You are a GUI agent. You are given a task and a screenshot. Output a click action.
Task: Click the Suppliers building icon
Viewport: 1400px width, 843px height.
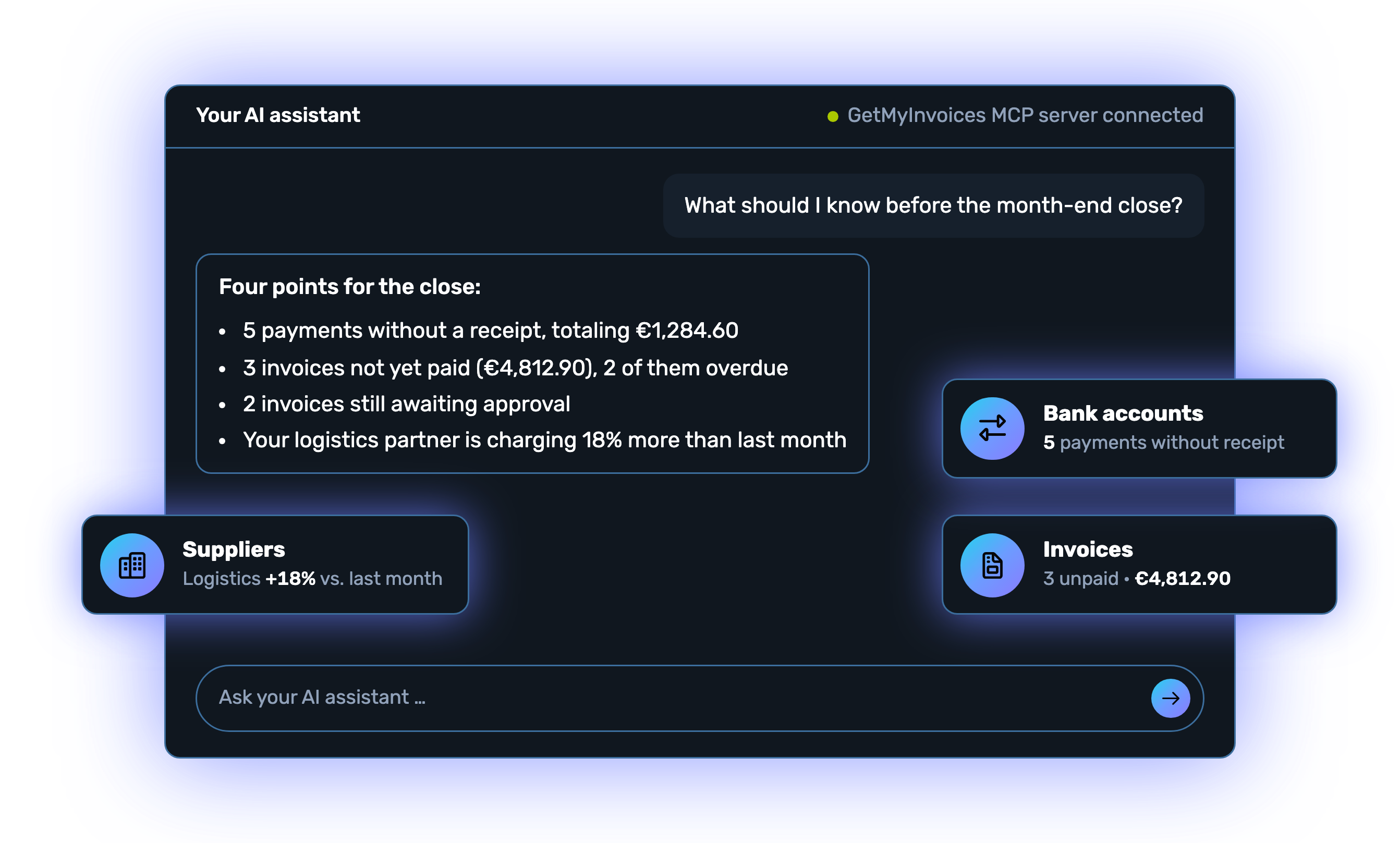pyautogui.click(x=132, y=565)
